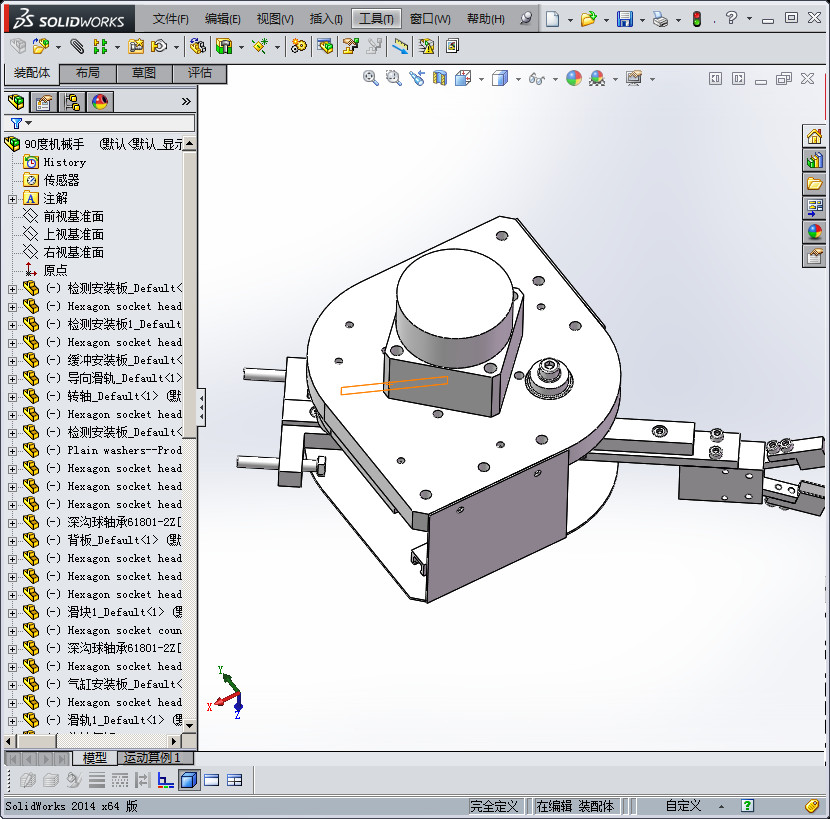This screenshot has width=830, height=819.
Task: Click Zoom to Fit magnifier icon
Action: (x=371, y=78)
